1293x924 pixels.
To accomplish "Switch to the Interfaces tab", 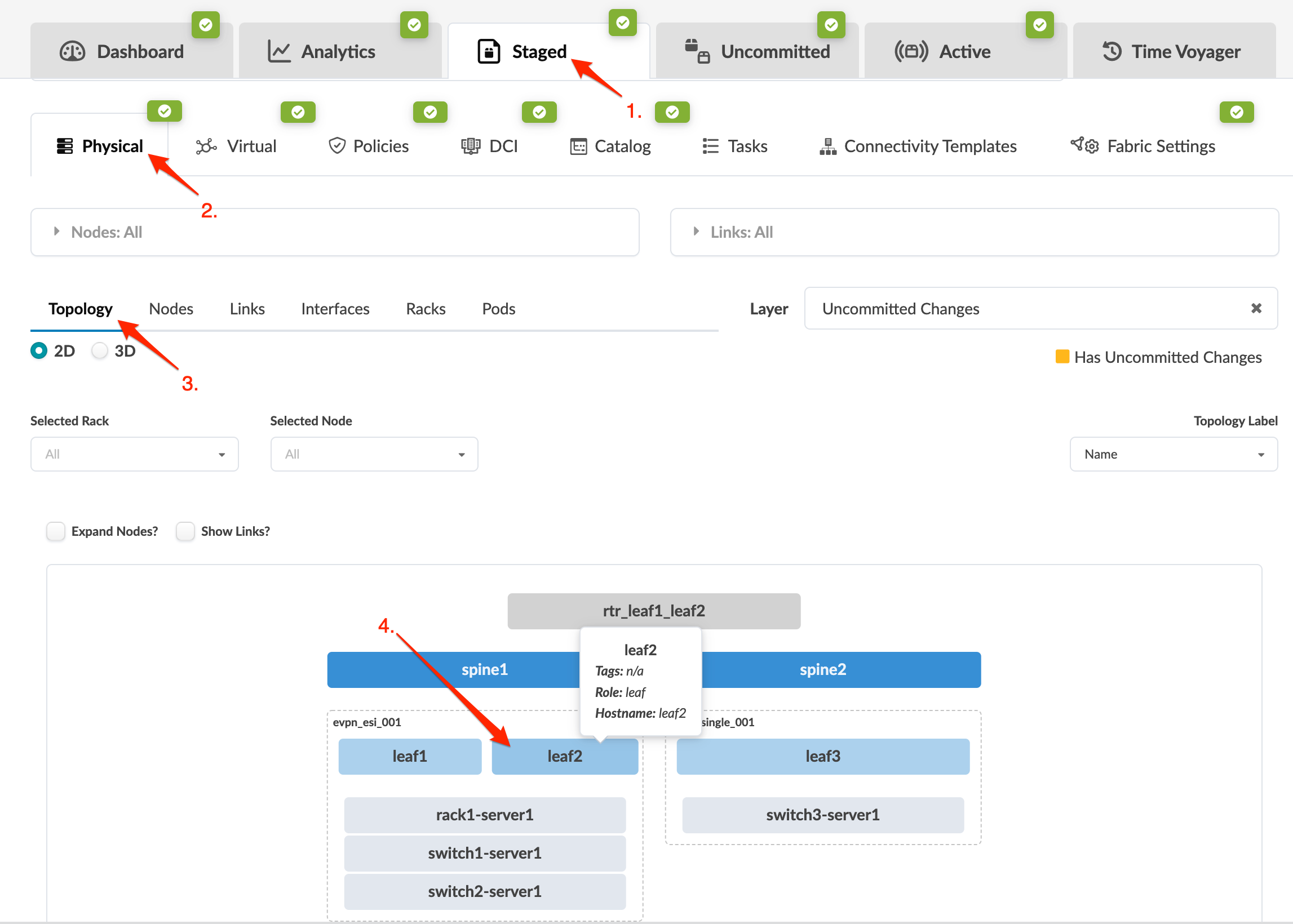I will tap(335, 309).
